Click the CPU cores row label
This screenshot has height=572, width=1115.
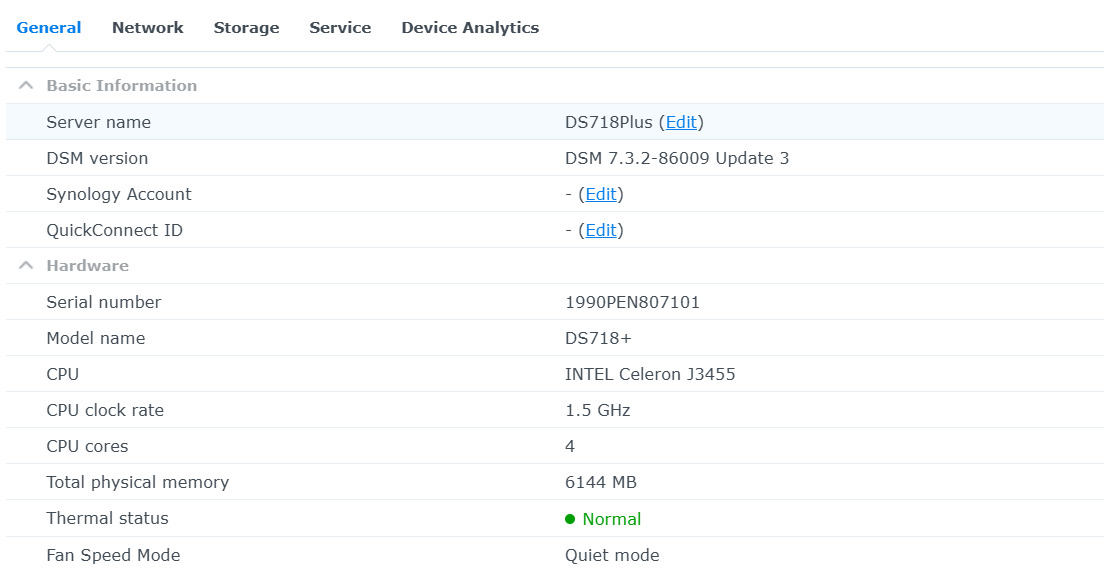pyautogui.click(x=87, y=446)
